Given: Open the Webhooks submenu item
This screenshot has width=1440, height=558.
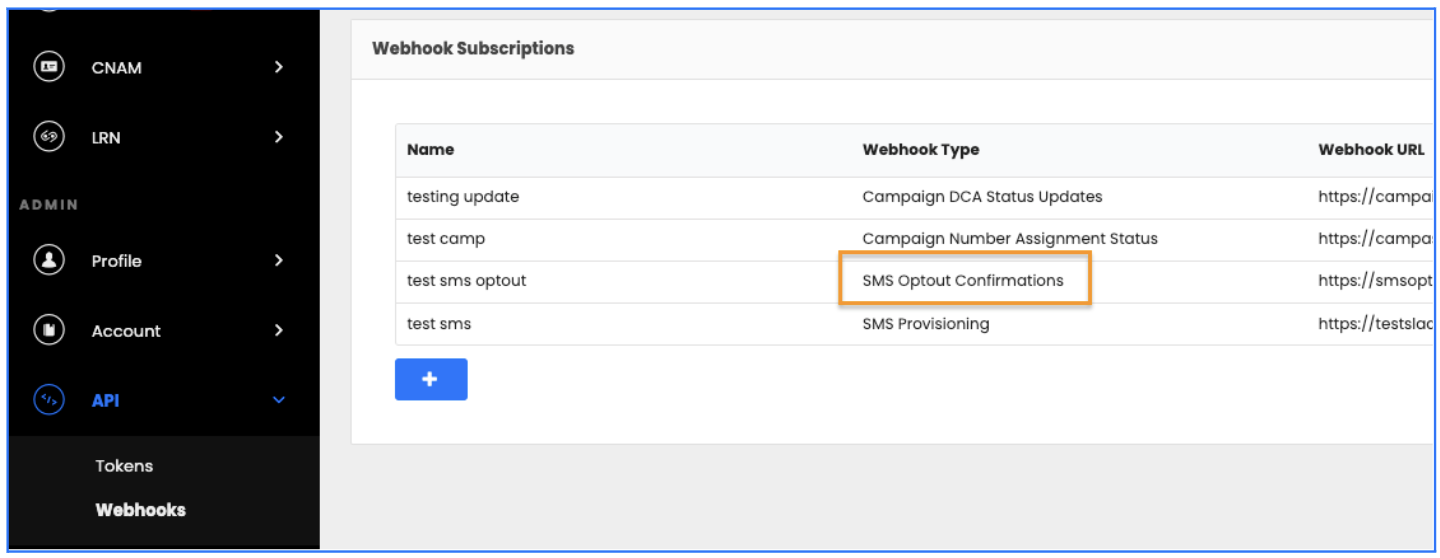Looking at the screenshot, I should tap(140, 510).
